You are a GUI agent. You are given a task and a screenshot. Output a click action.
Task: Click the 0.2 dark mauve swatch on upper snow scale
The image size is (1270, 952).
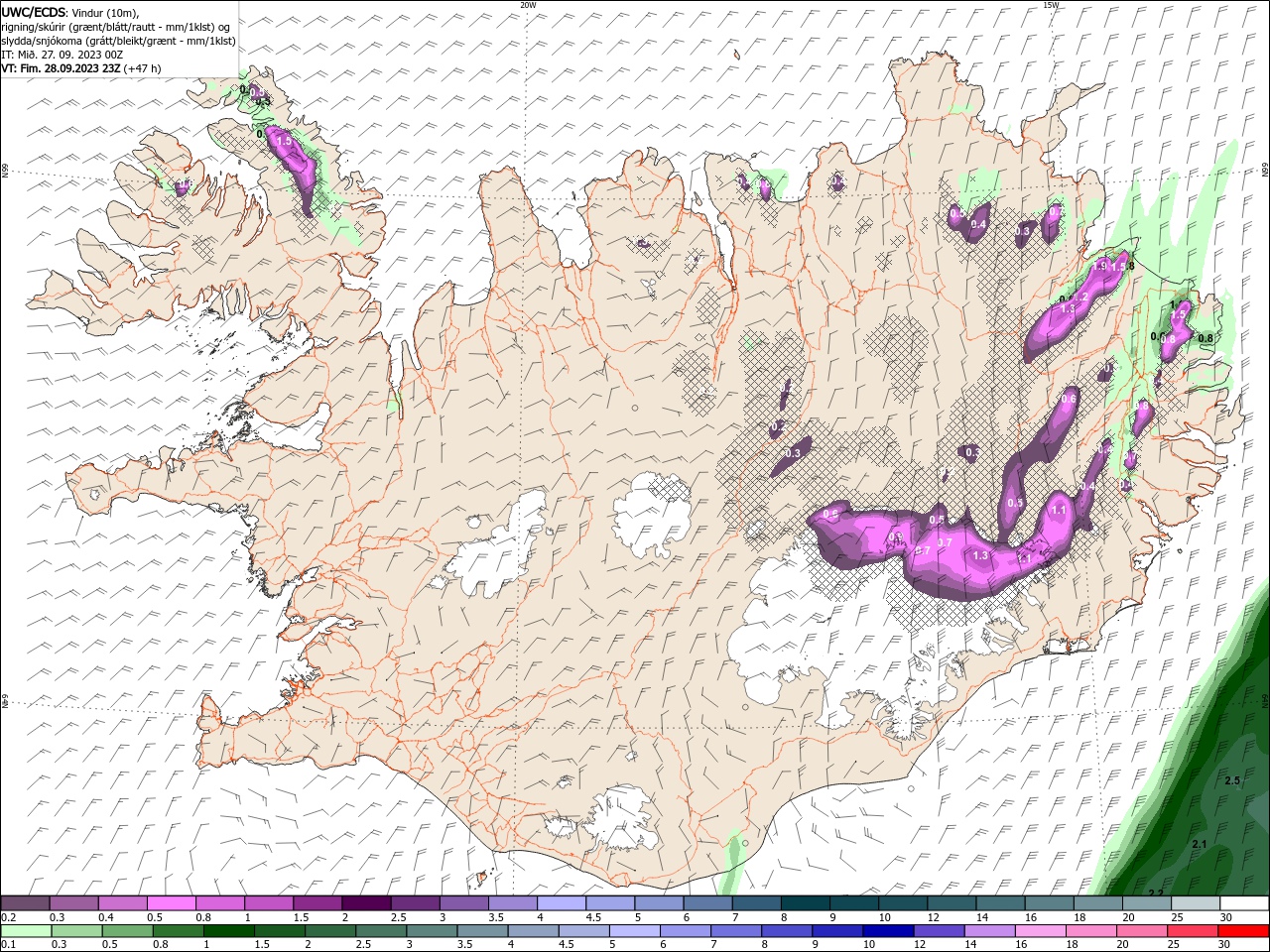(25, 903)
